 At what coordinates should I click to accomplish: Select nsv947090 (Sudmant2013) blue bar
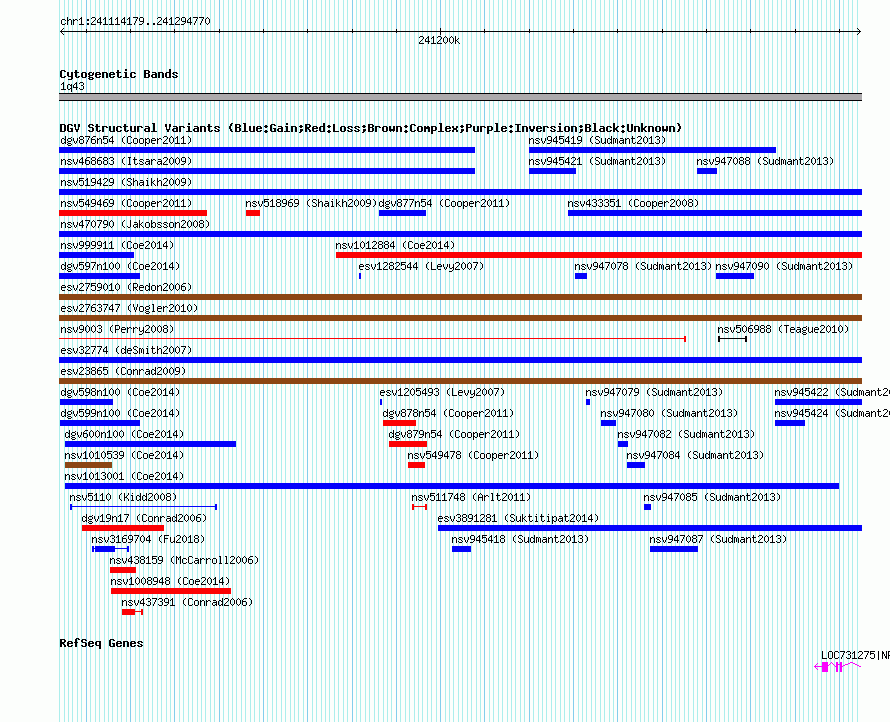(734, 276)
